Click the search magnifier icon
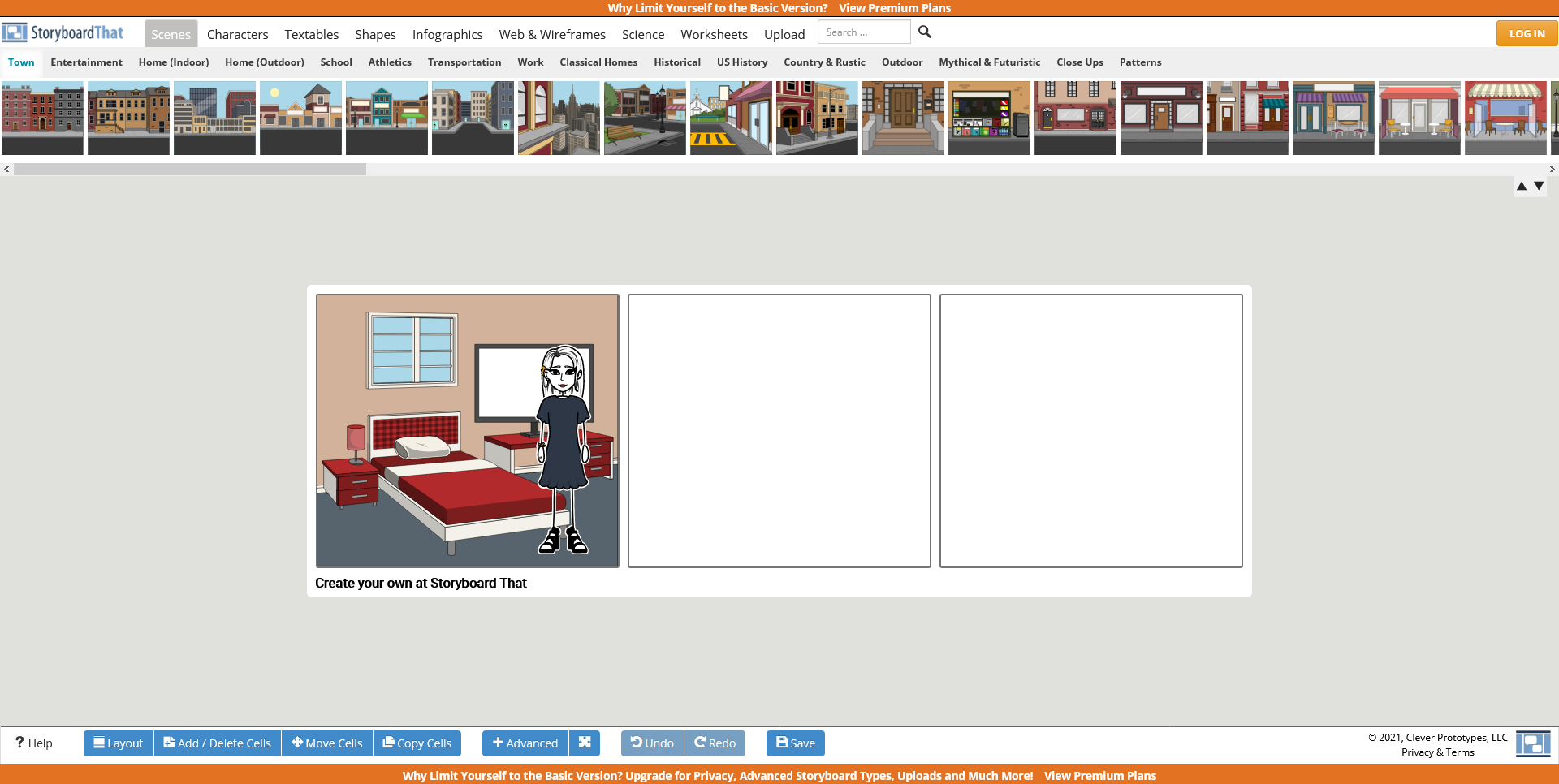 point(925,32)
